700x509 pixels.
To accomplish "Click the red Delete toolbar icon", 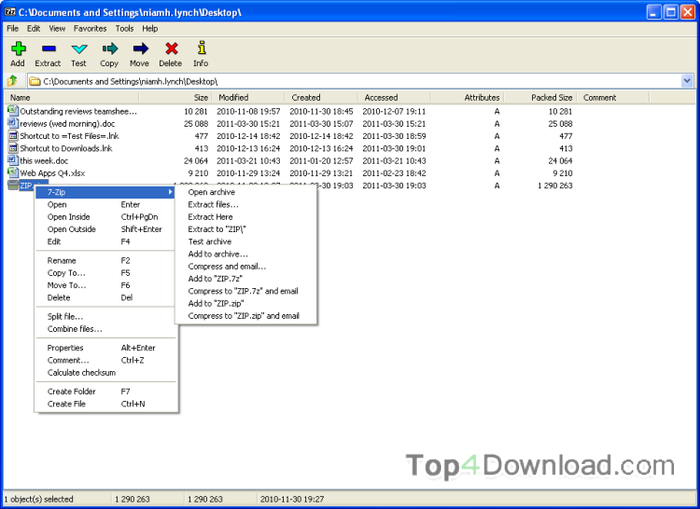I will [171, 48].
